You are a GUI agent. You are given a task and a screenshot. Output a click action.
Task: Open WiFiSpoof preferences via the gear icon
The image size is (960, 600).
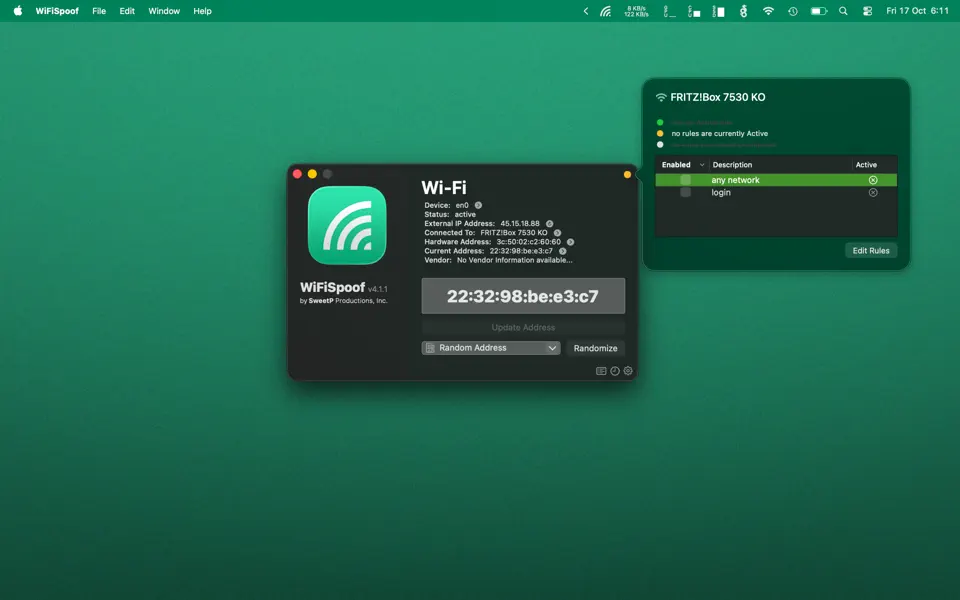[x=628, y=371]
